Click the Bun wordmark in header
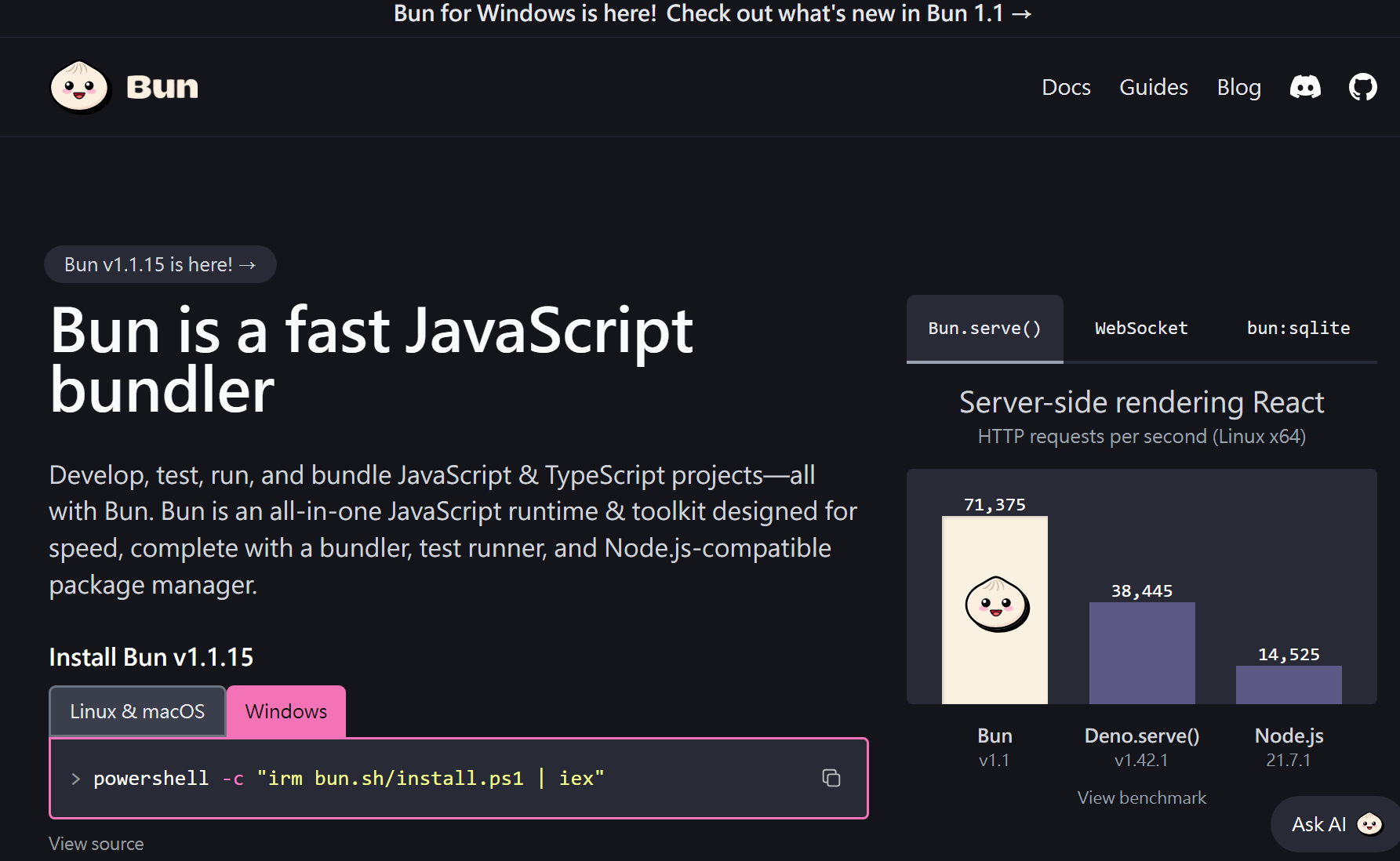Screen dimensions: 1400x861 tap(162, 87)
